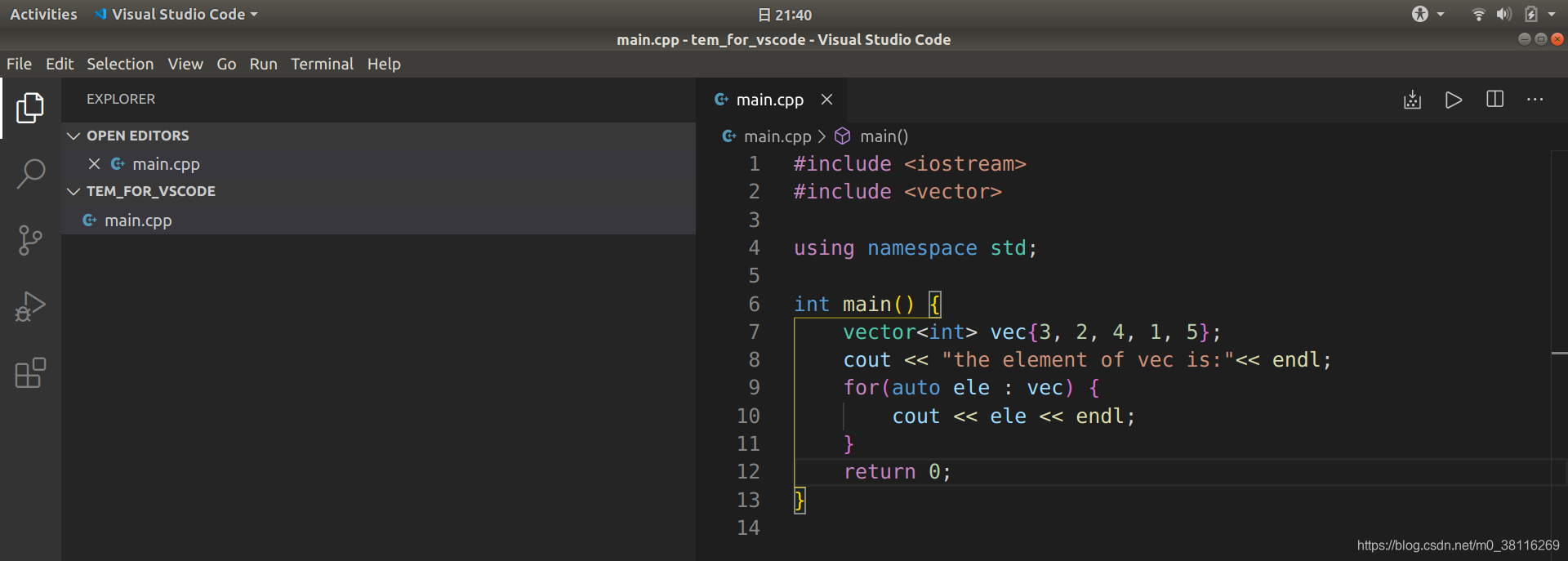The image size is (1568, 561).
Task: Open the Visual Studio Code app menu
Action: (176, 14)
